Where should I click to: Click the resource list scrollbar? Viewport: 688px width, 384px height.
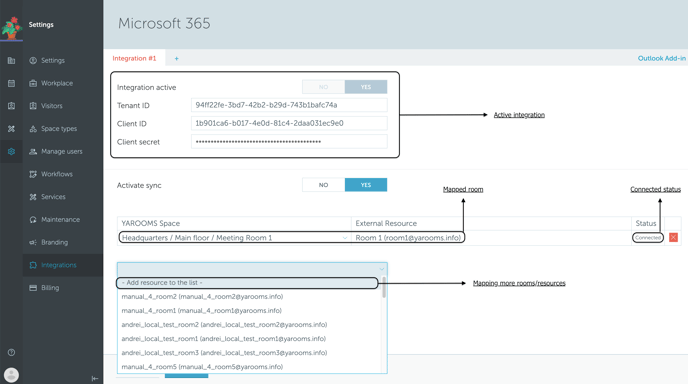click(x=384, y=287)
